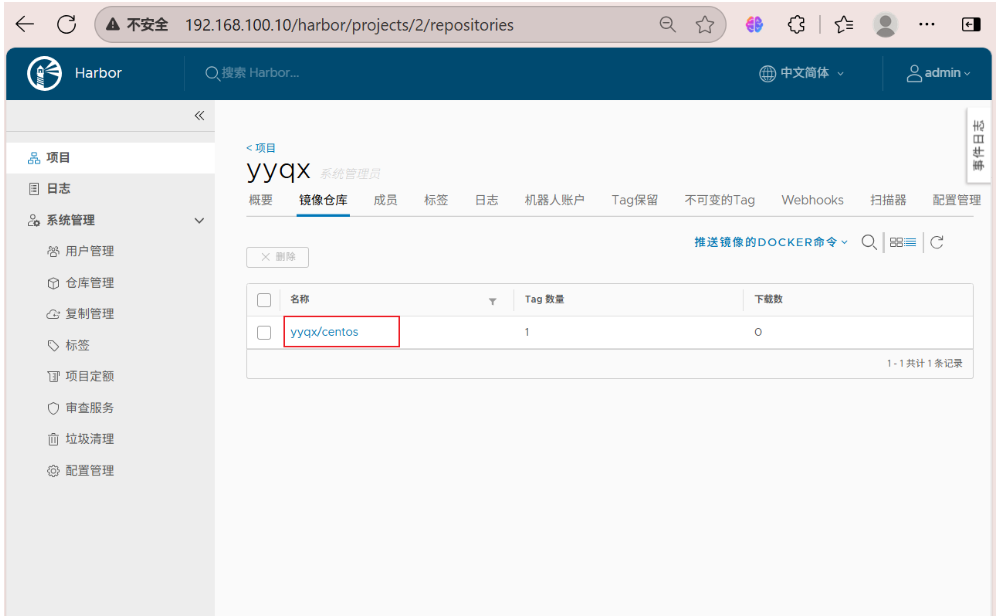Click the Harbor title text
The width and height of the screenshot is (1000, 616).
[98, 73]
